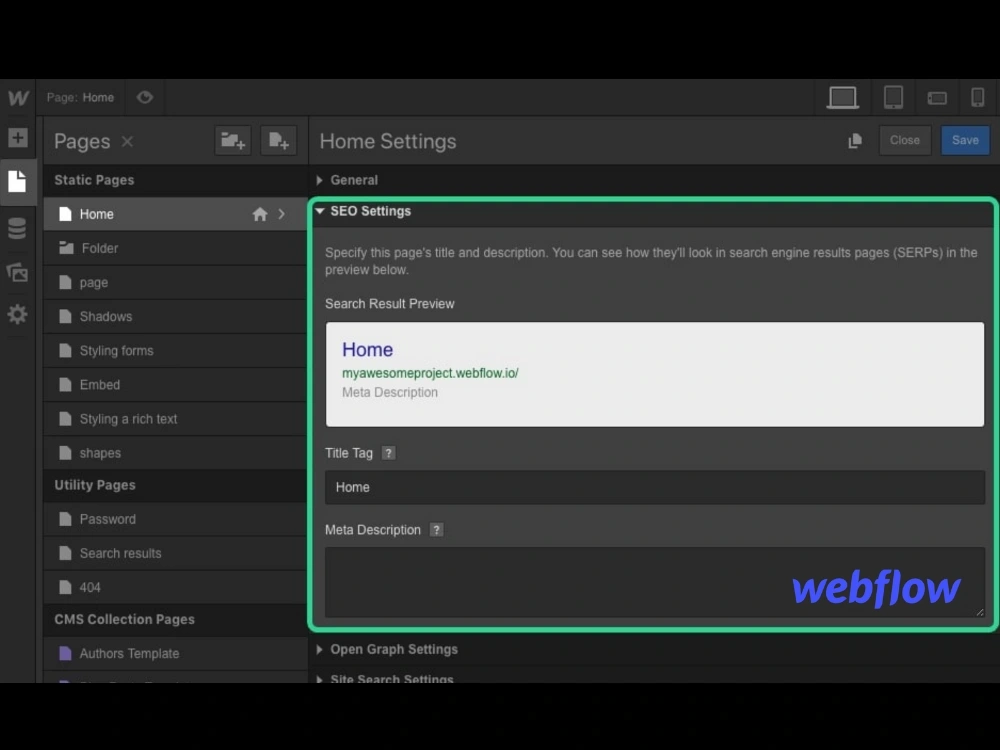Viewport: 1000px width, 750px height.
Task: Click the home icon on Home row
Action: [260, 214]
